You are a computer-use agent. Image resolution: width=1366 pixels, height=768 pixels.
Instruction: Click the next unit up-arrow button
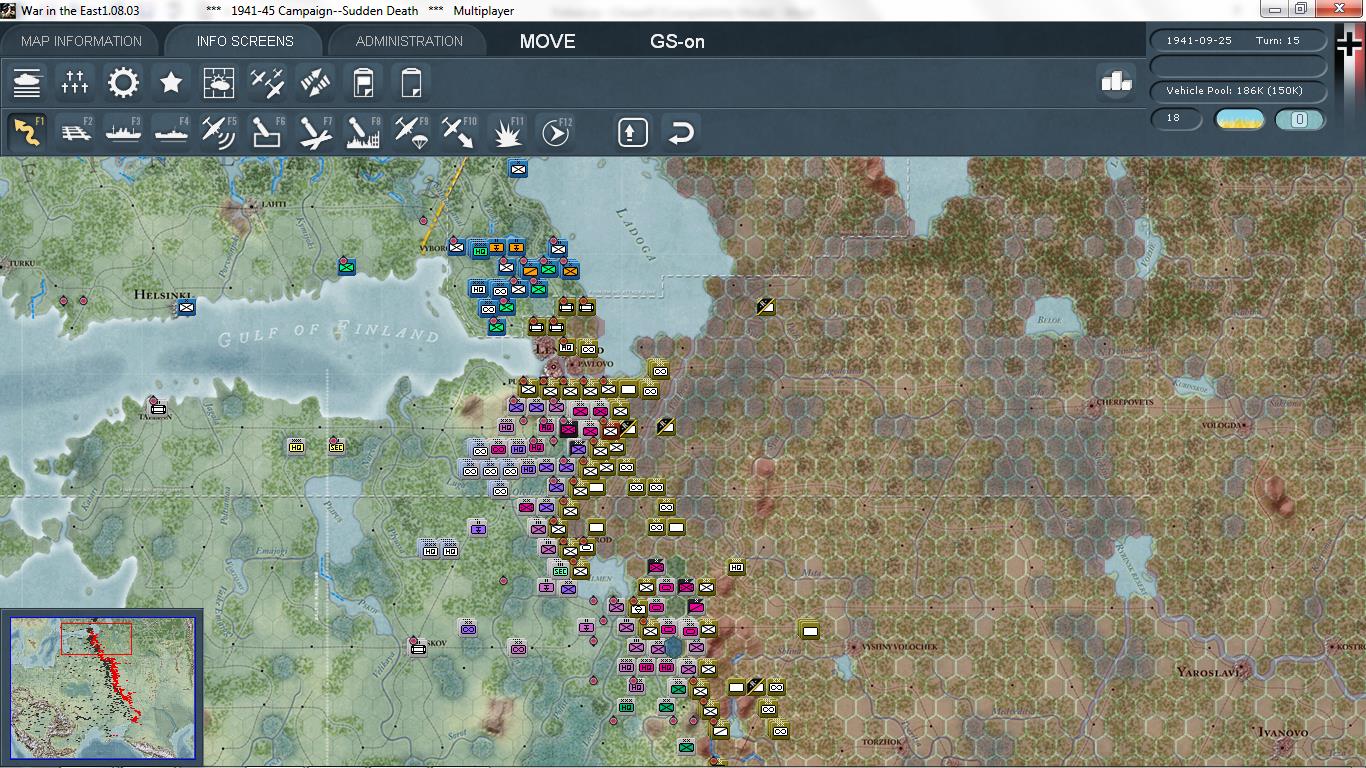(633, 132)
